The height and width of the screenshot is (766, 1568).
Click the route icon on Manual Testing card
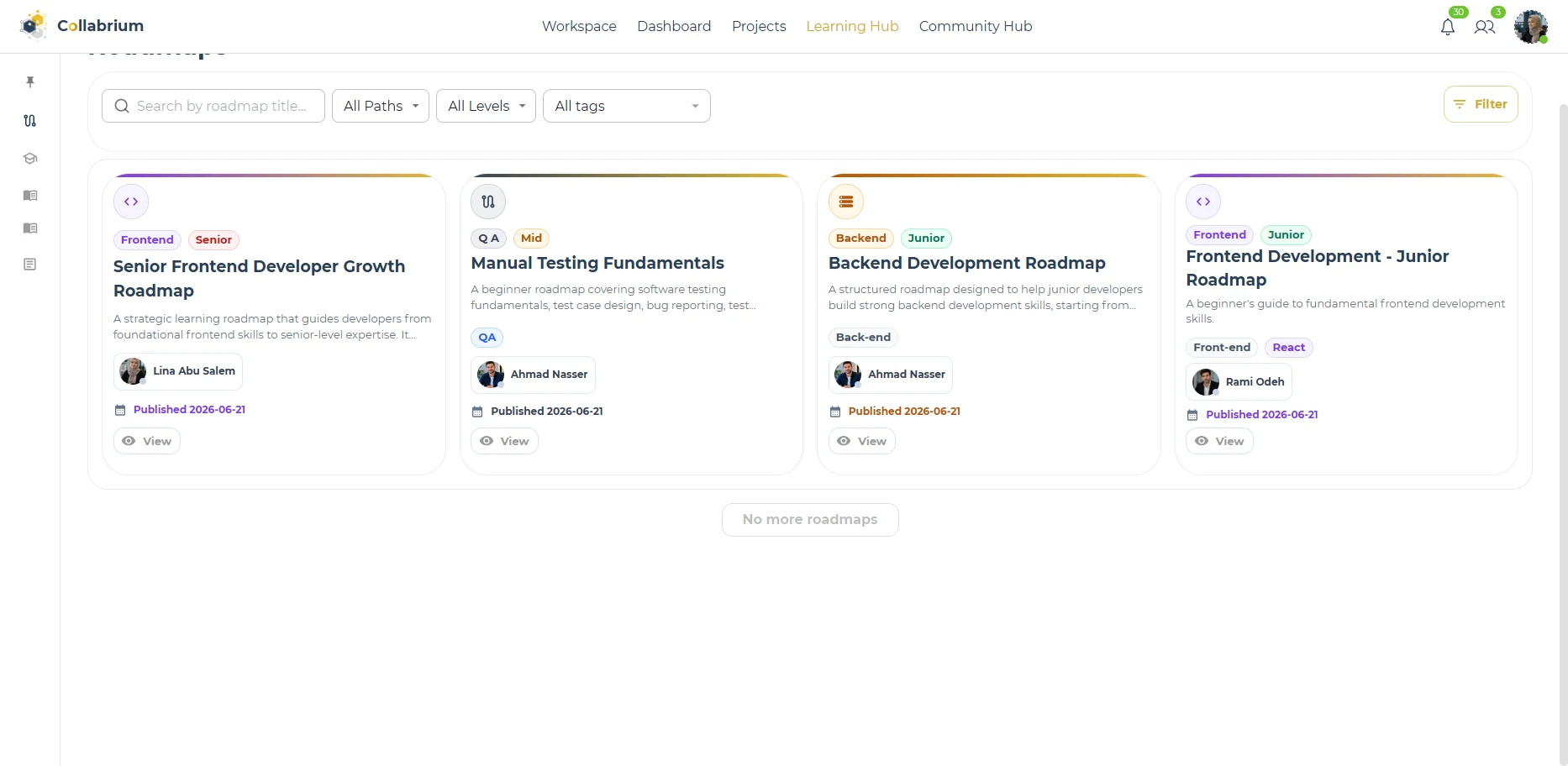pyautogui.click(x=488, y=202)
